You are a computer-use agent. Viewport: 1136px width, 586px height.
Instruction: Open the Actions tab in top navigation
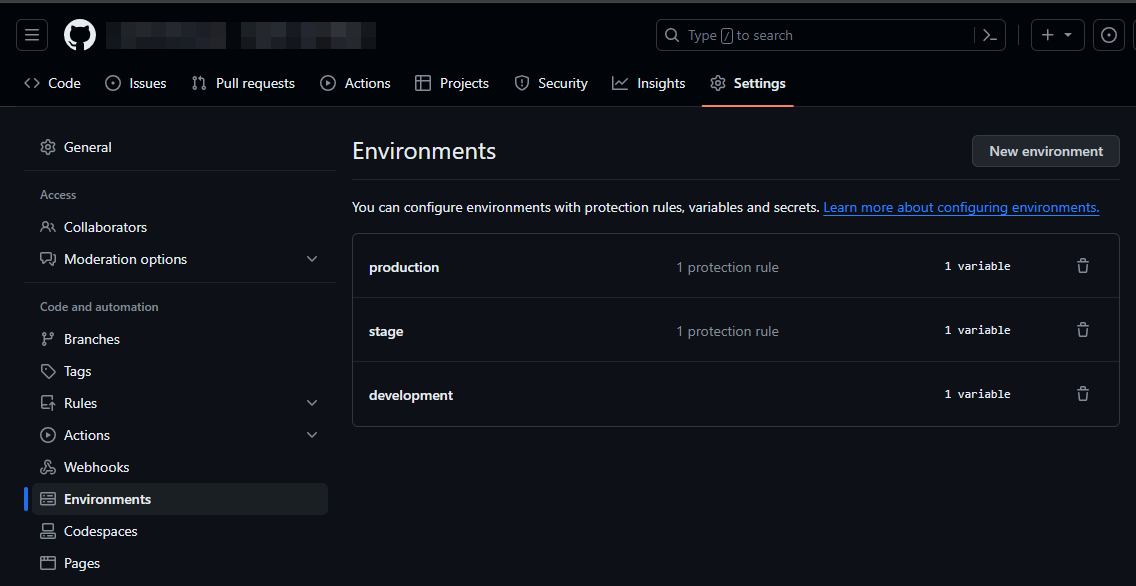[x=355, y=83]
